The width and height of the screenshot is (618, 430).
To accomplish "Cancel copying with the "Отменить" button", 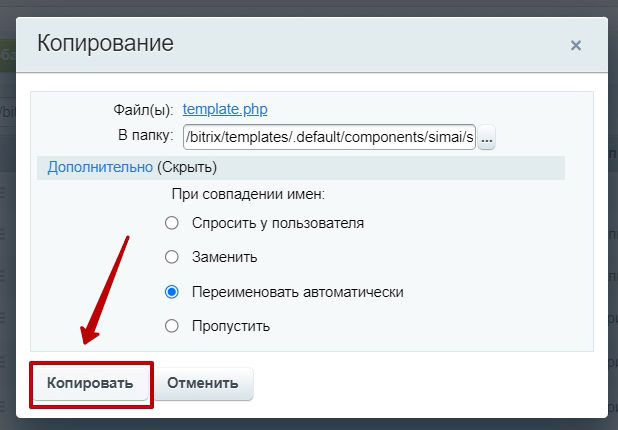I will click(x=203, y=383).
